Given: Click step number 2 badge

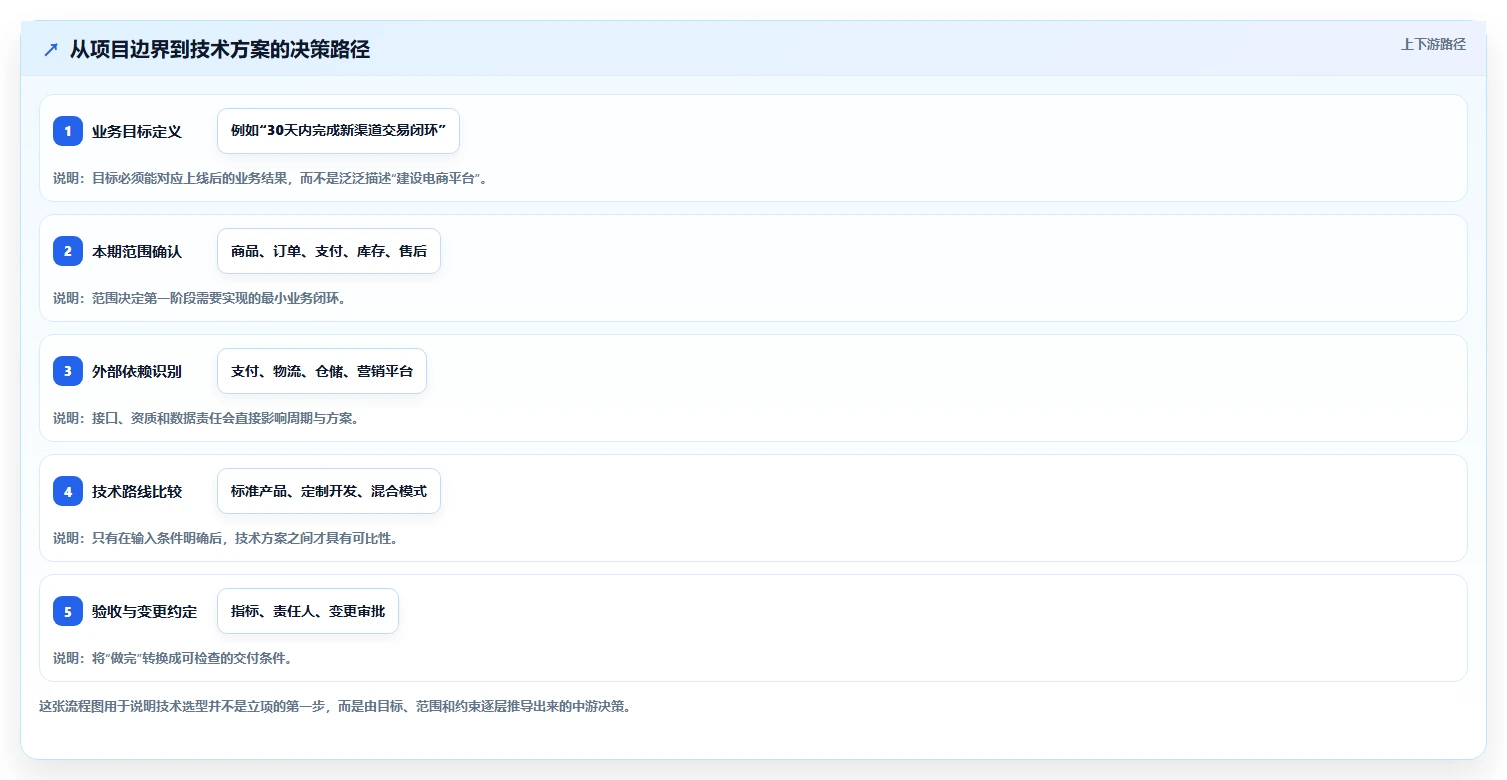Looking at the screenshot, I should click(x=68, y=251).
